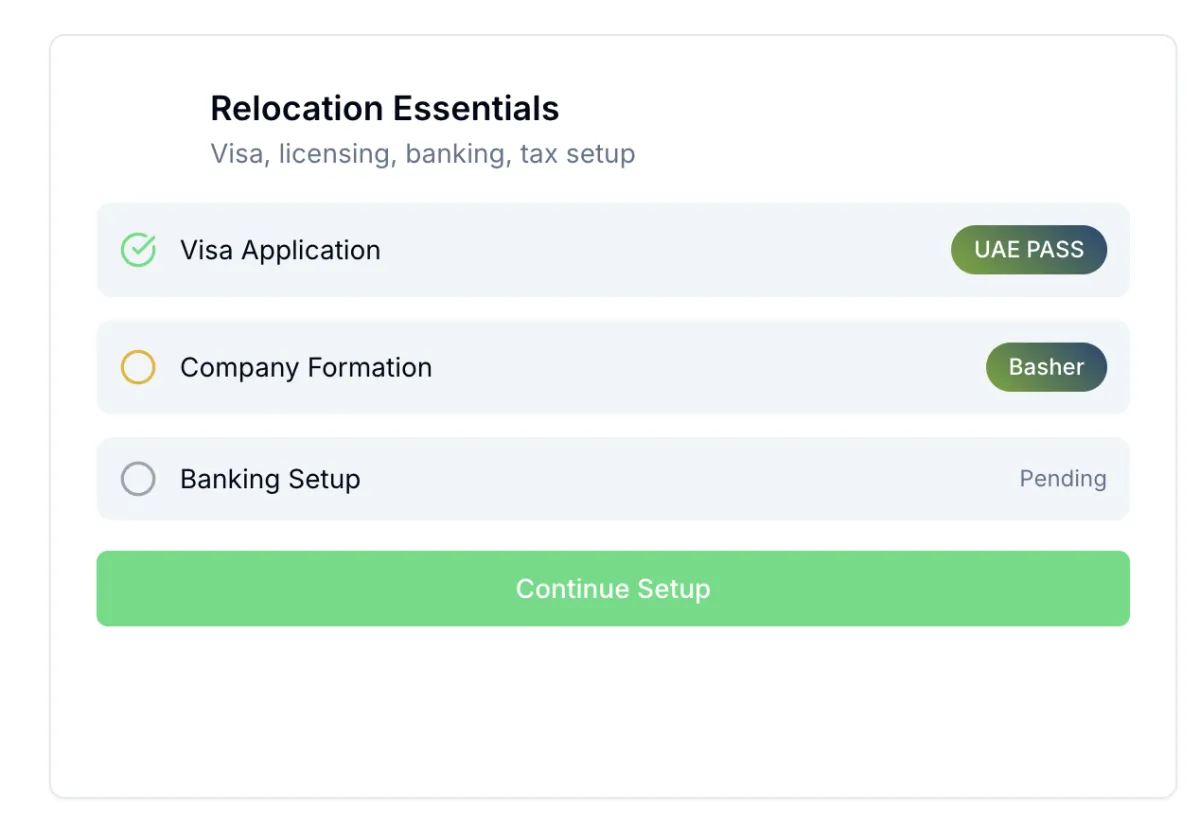Click the Pending status text
This screenshot has width=1200, height=827.
(1062, 479)
